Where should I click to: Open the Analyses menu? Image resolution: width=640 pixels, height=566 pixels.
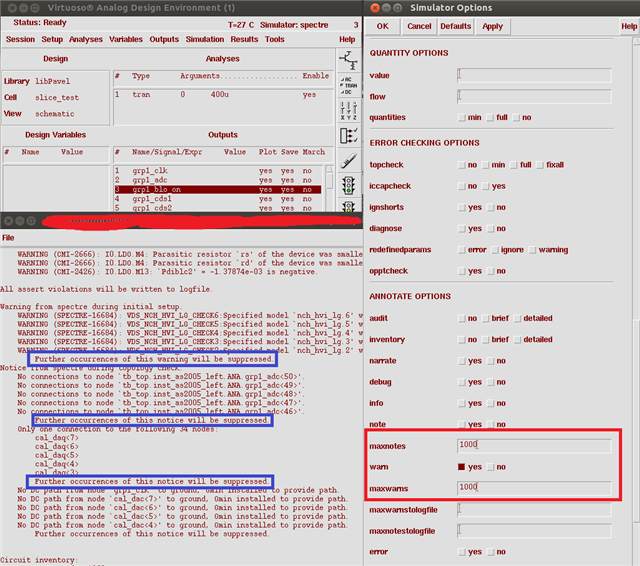click(84, 40)
